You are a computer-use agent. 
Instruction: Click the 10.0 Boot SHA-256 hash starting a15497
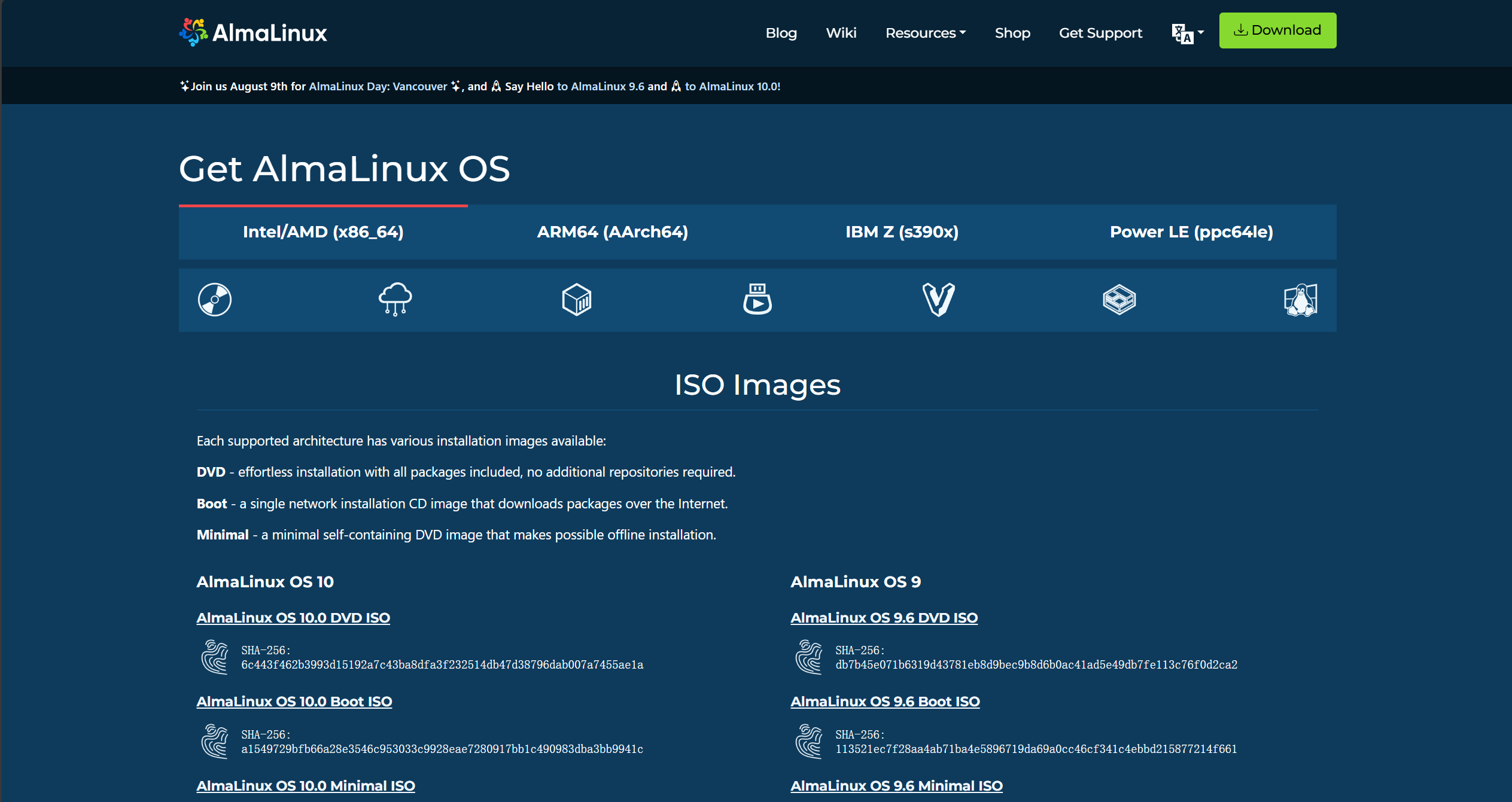coord(442,749)
